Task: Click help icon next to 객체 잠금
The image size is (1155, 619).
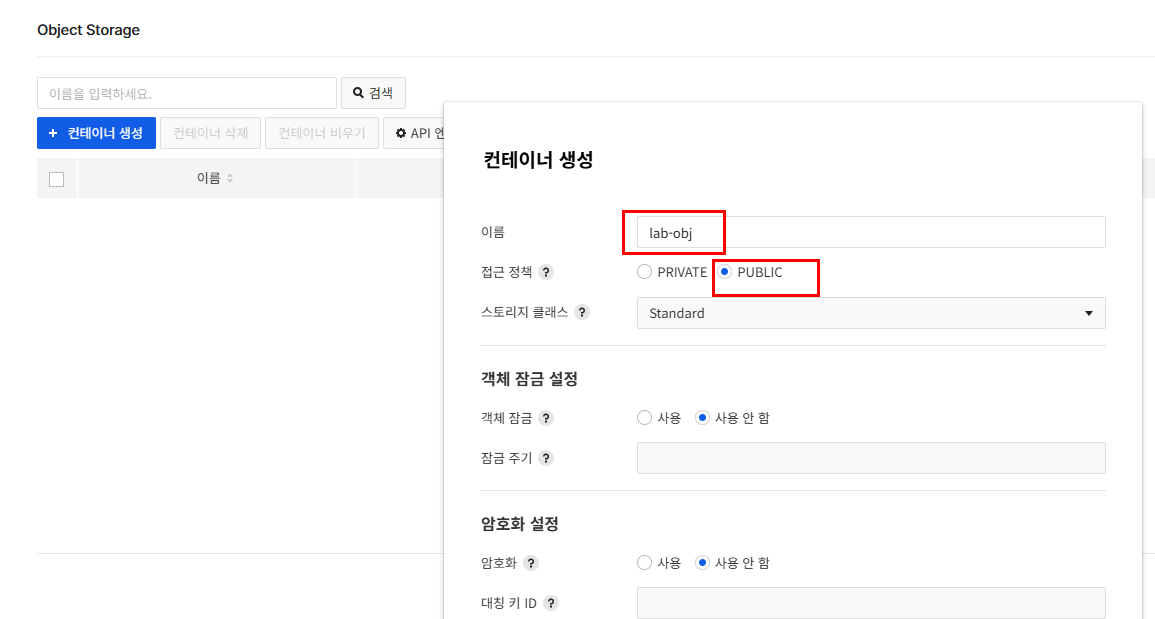Action: click(546, 418)
